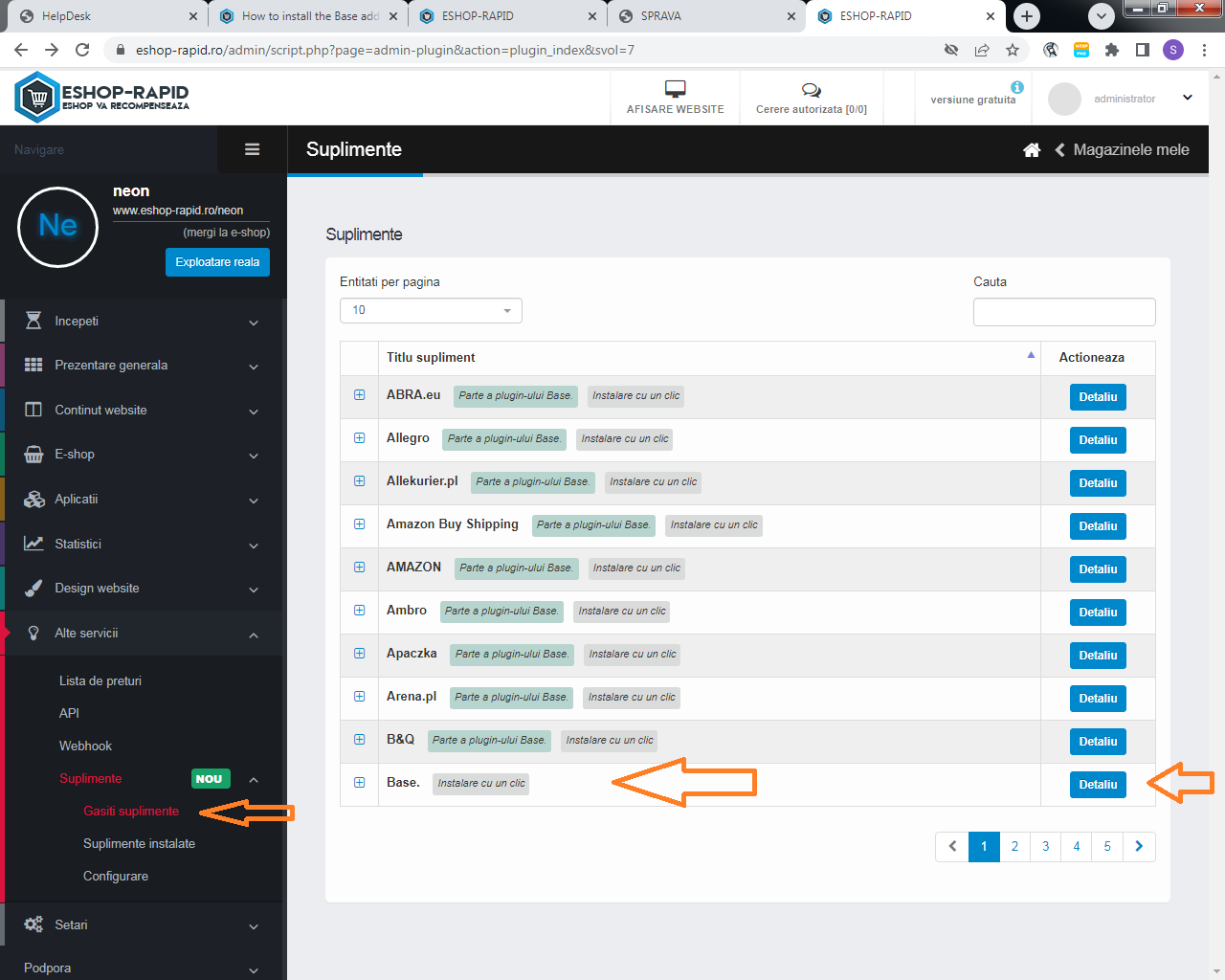This screenshot has height=980, width=1225.
Task: Click the chat bubbles icon for Cerere autorizata
Action: (812, 90)
